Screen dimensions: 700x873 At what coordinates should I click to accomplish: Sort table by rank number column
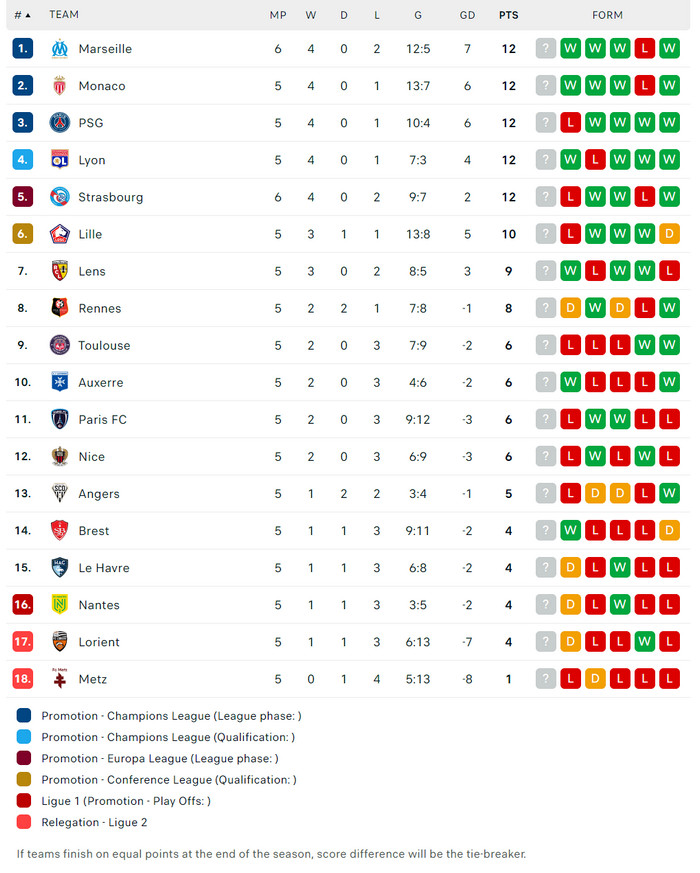tap(22, 15)
